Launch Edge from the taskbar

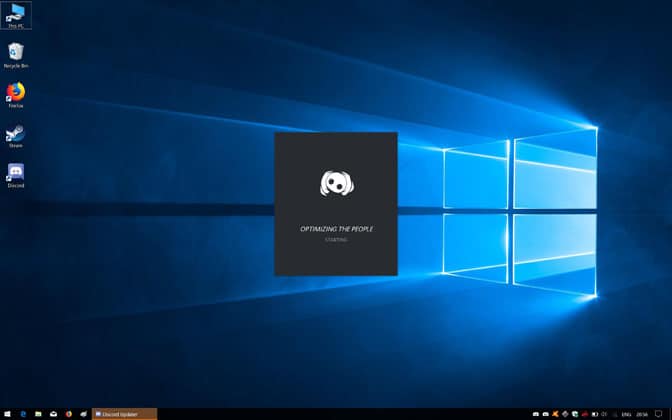(23, 414)
